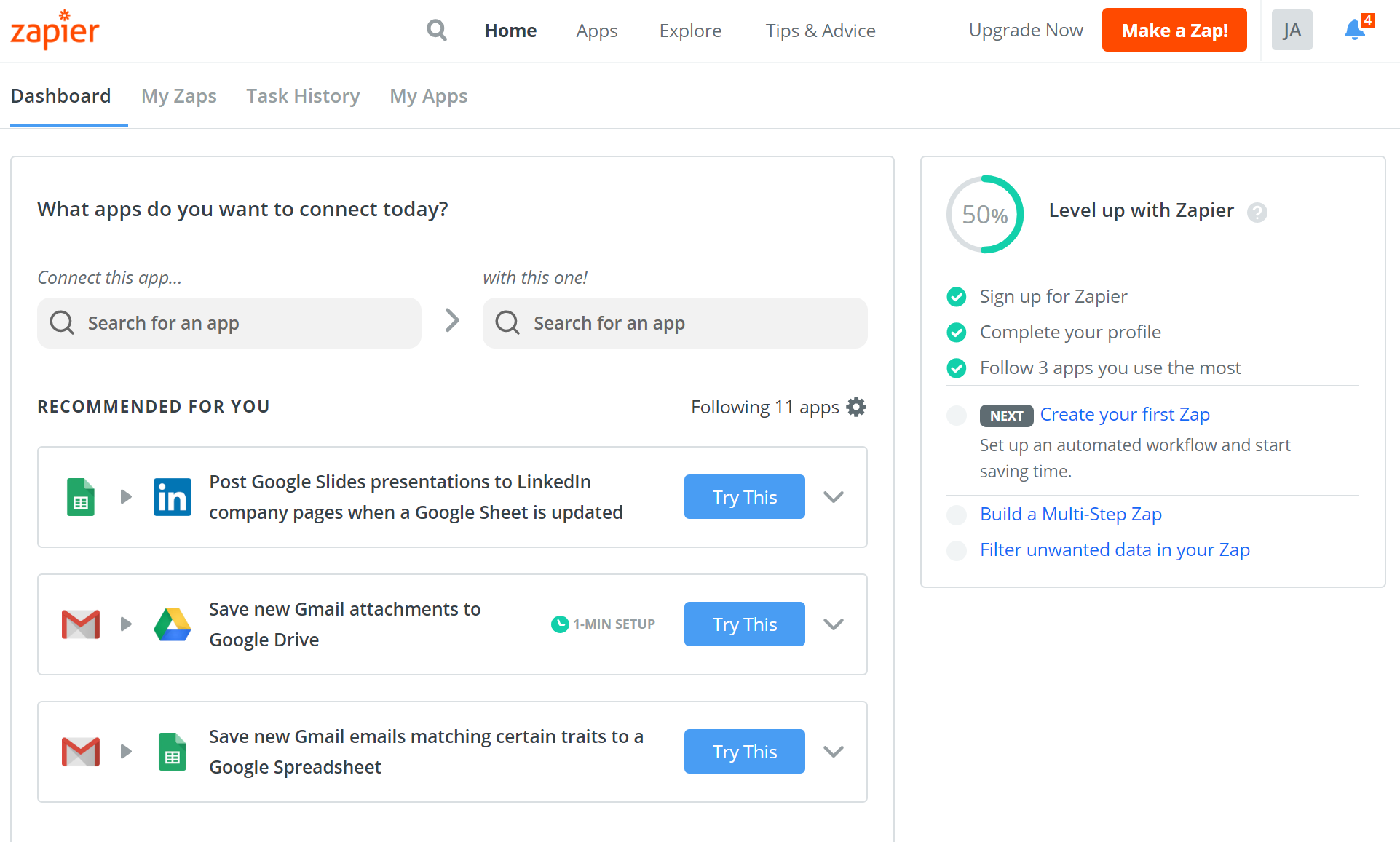Click Try This for the LinkedIn zap

click(x=745, y=497)
